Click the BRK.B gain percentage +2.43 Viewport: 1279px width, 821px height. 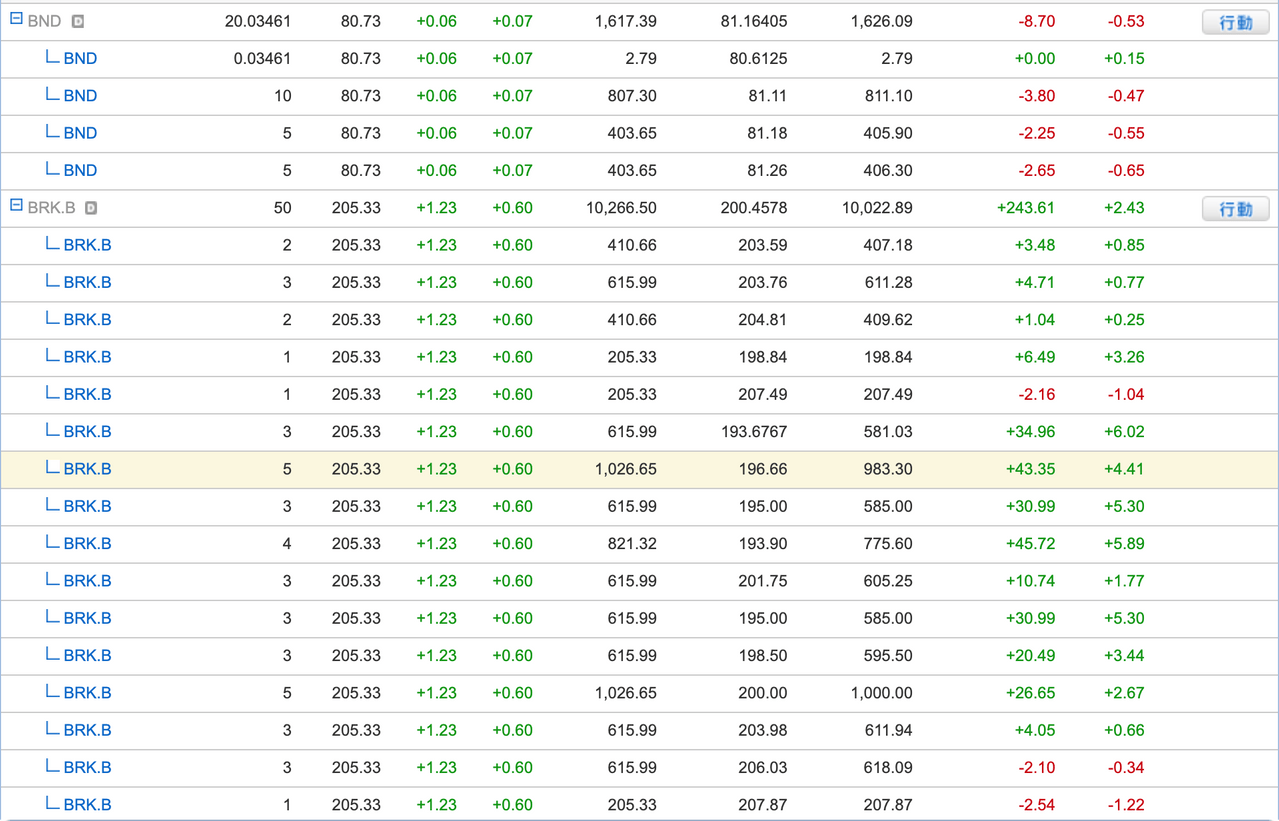(1125, 208)
